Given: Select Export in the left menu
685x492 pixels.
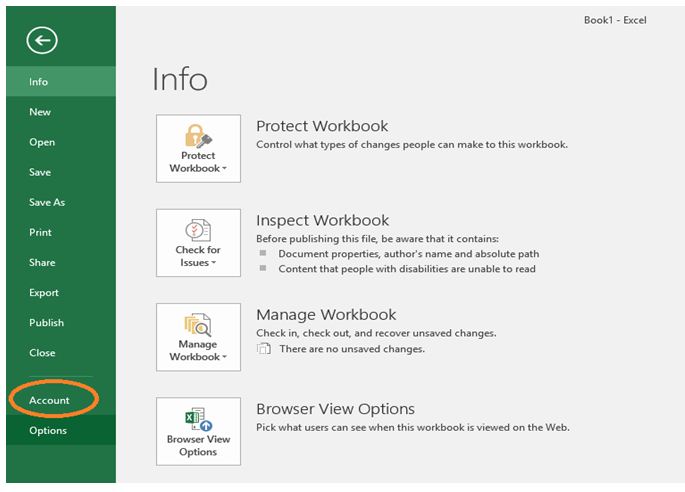Looking at the screenshot, I should point(44,292).
